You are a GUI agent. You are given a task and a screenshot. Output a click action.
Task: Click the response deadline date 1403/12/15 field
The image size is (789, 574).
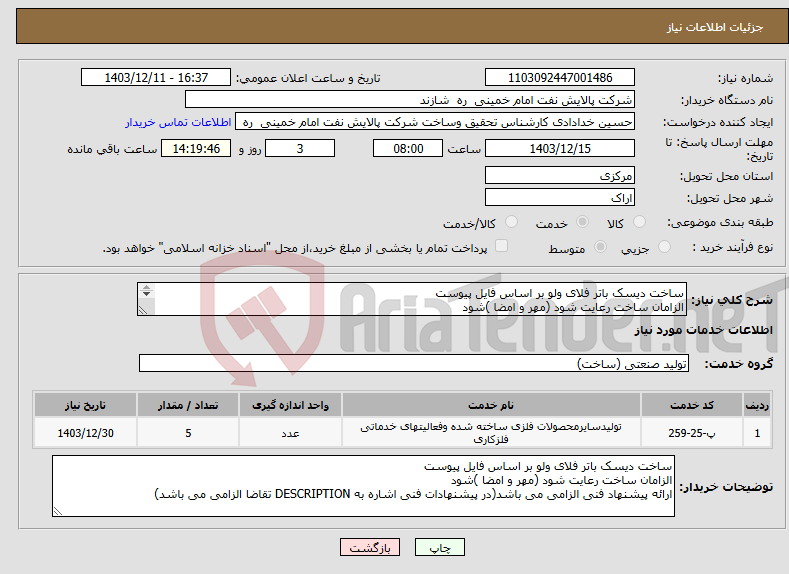point(560,148)
